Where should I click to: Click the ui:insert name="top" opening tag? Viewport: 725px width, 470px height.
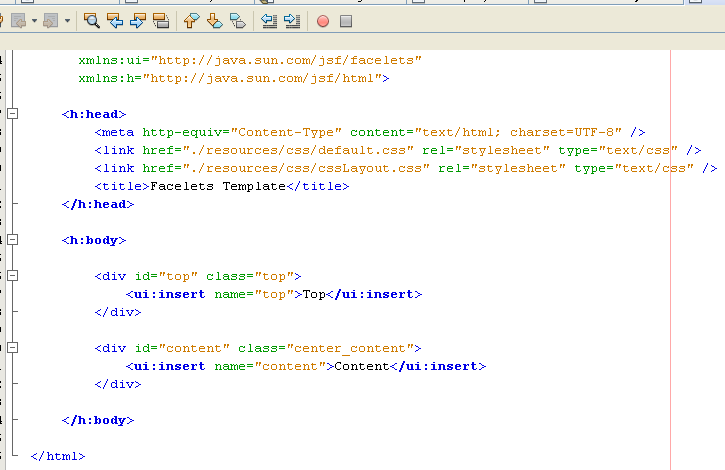click(214, 294)
